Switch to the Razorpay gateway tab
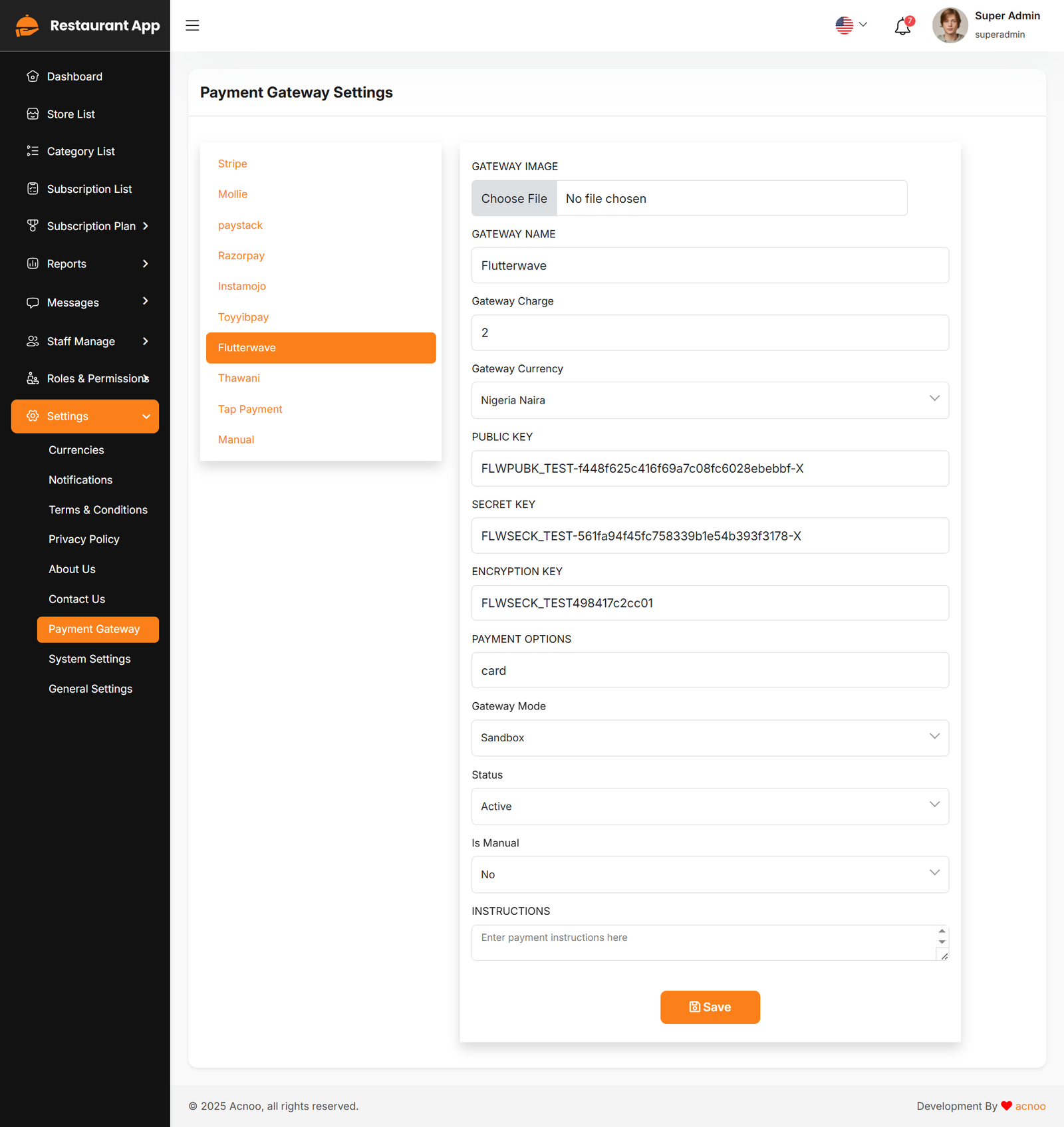The width and height of the screenshot is (1064, 1127). (x=241, y=256)
